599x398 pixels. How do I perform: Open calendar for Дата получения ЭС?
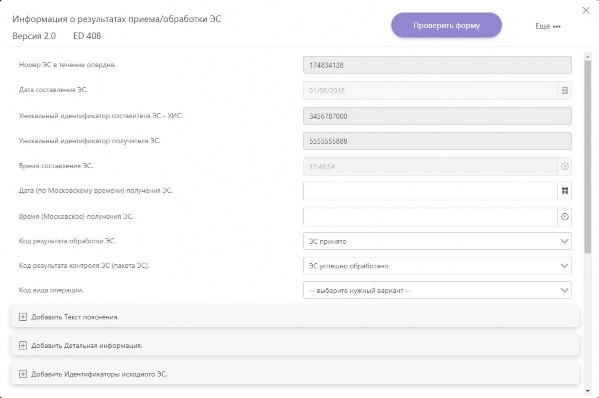[565, 191]
